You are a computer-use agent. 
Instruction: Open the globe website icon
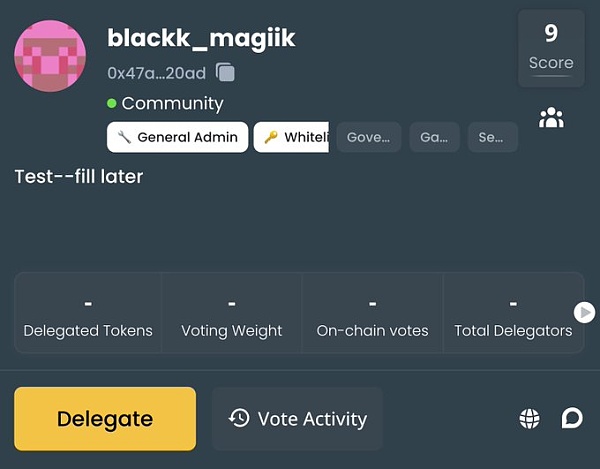[x=529, y=419]
